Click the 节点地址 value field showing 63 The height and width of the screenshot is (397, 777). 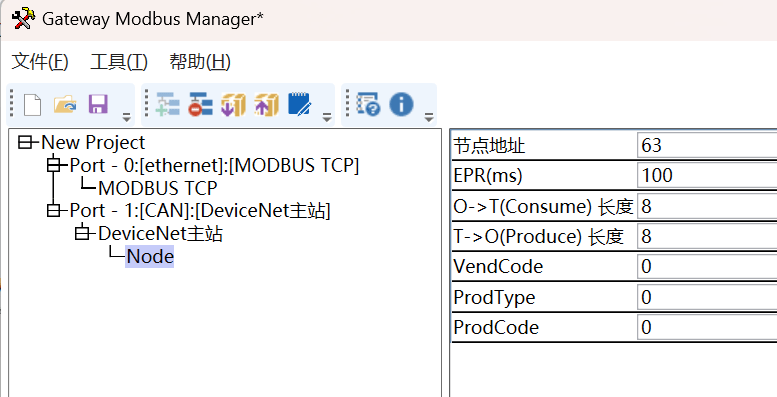(x=707, y=145)
